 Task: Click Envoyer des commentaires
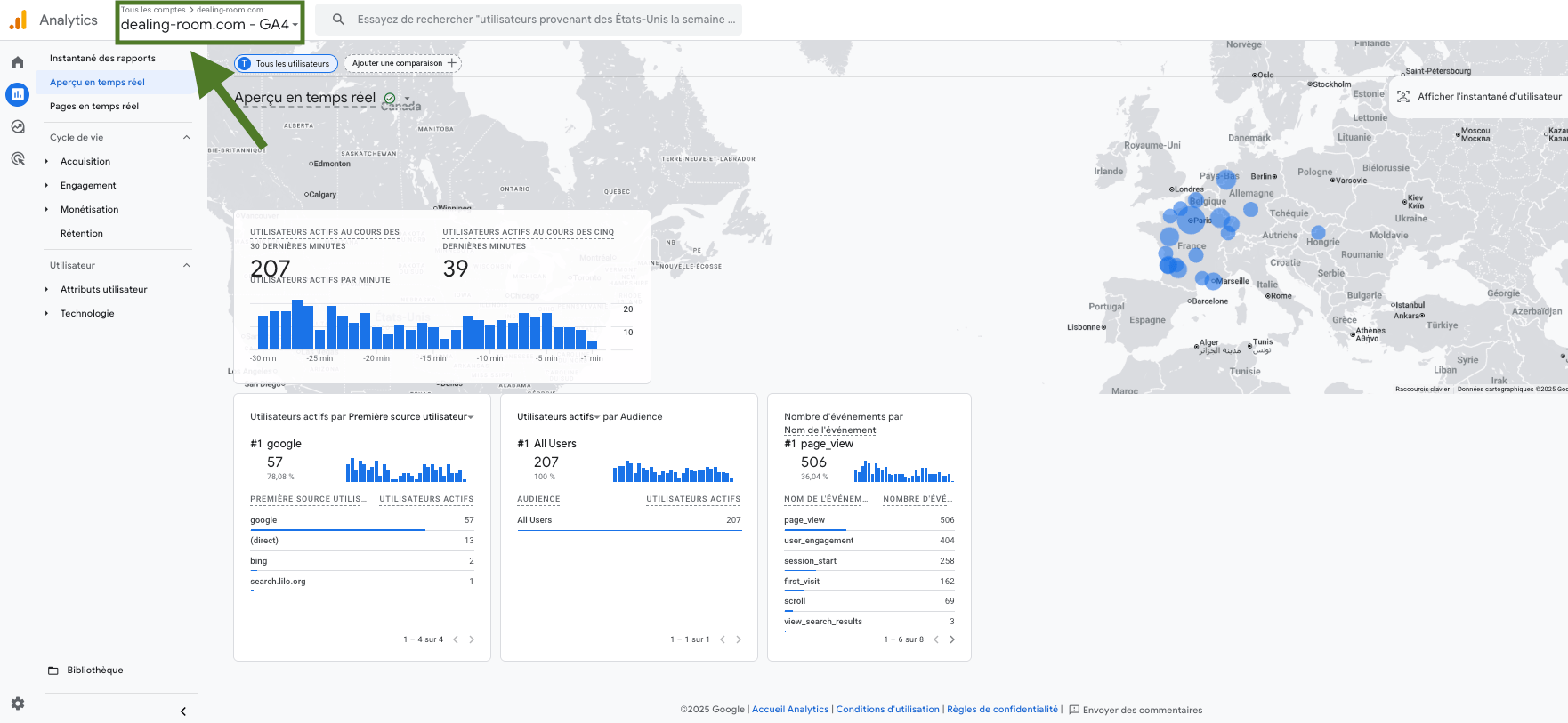[1142, 710]
